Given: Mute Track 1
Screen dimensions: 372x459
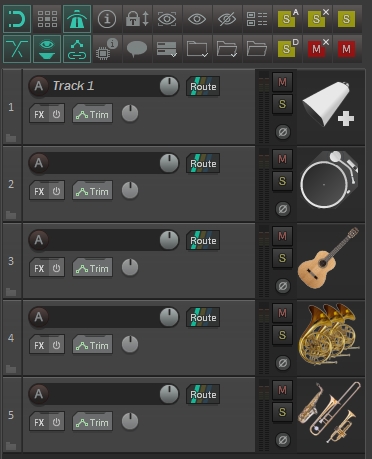Looking at the screenshot, I should tap(282, 82).
